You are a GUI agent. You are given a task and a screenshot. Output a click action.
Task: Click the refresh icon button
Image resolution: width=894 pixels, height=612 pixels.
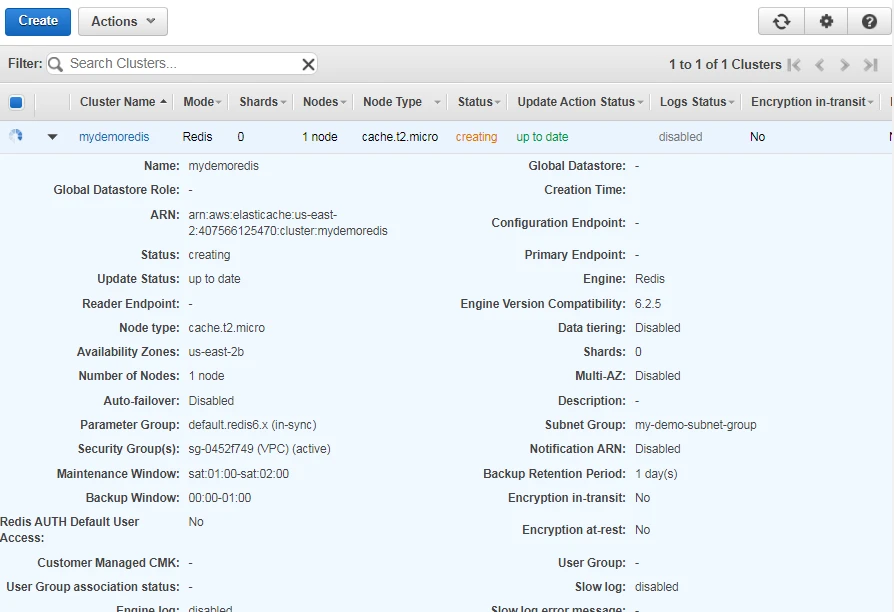click(781, 21)
